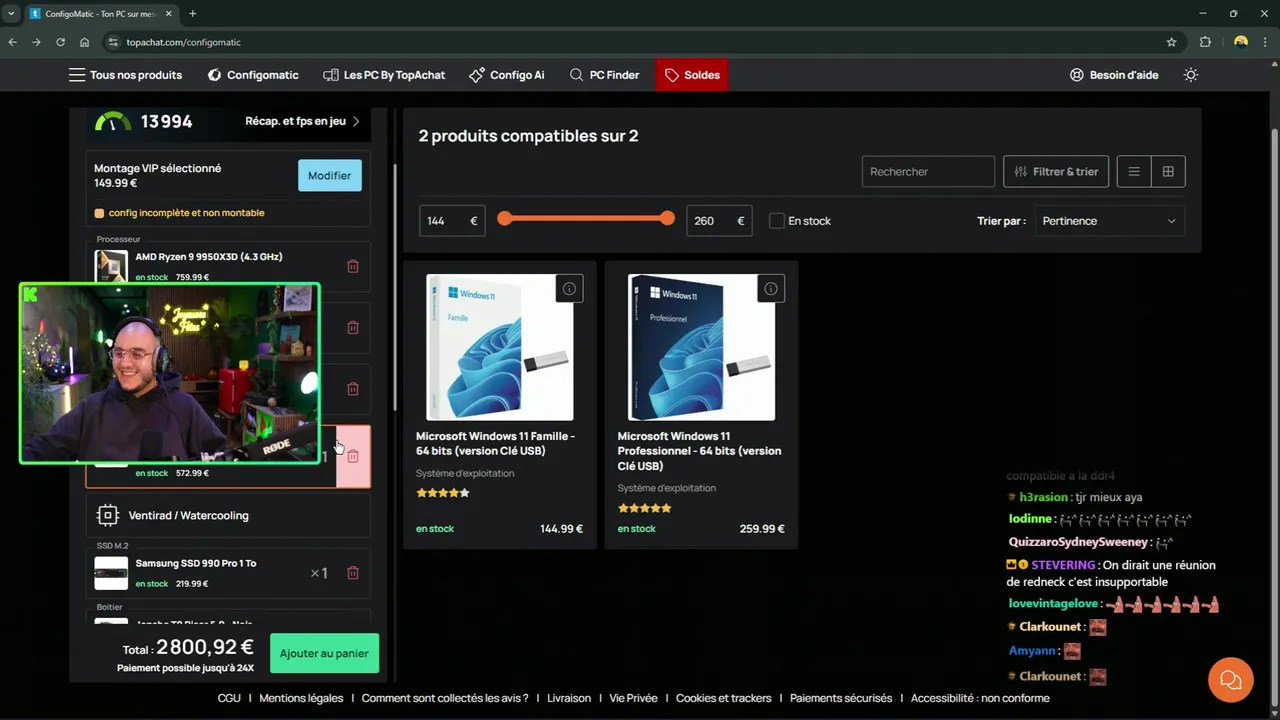The height and width of the screenshot is (720, 1280).
Task: Click the 144.99 € price text
Action: point(561,529)
